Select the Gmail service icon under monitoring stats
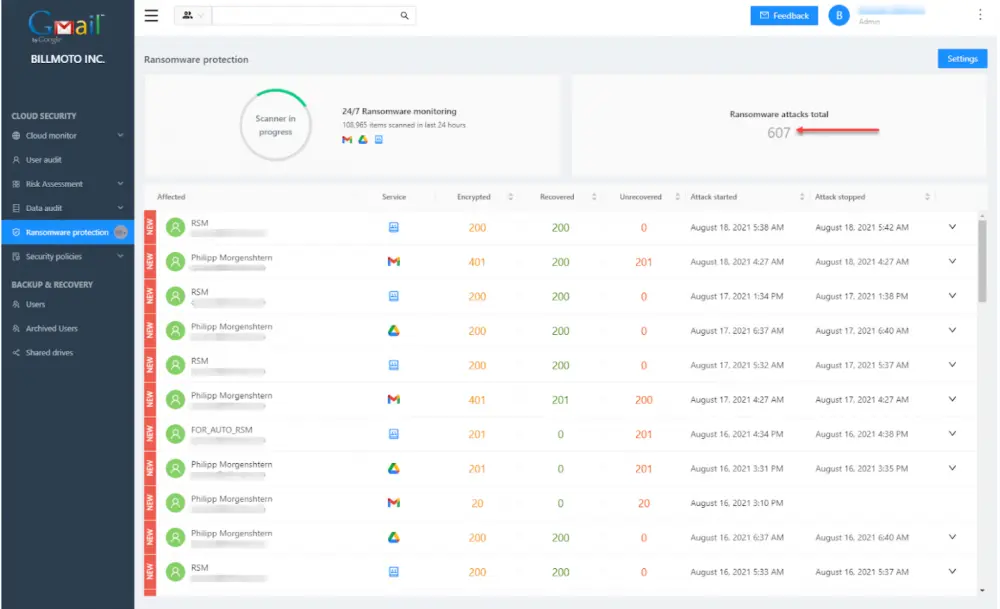The height and width of the screenshot is (609, 1000). pos(345,140)
